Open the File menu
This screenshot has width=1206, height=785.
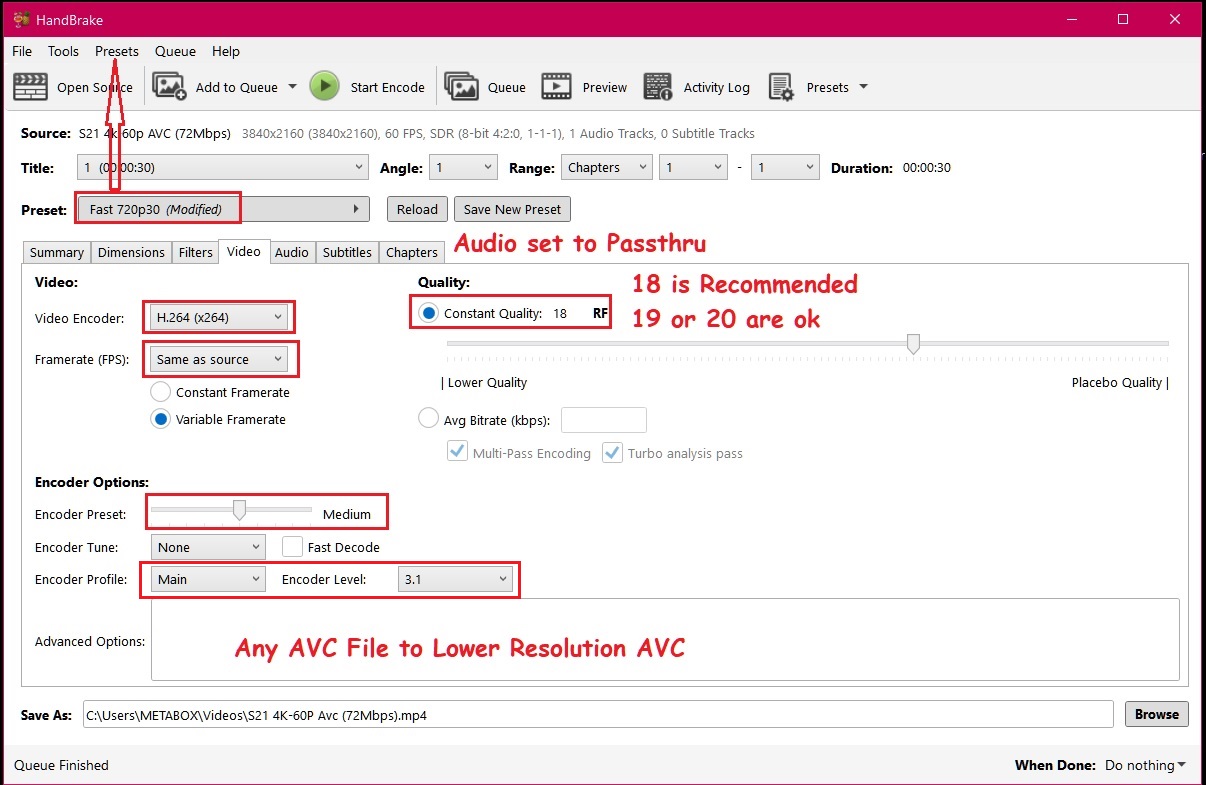22,51
